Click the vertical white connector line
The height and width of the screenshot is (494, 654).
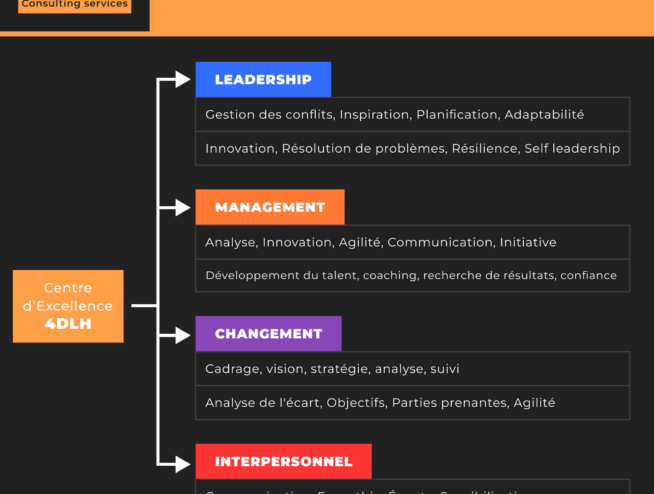pyautogui.click(x=158, y=271)
